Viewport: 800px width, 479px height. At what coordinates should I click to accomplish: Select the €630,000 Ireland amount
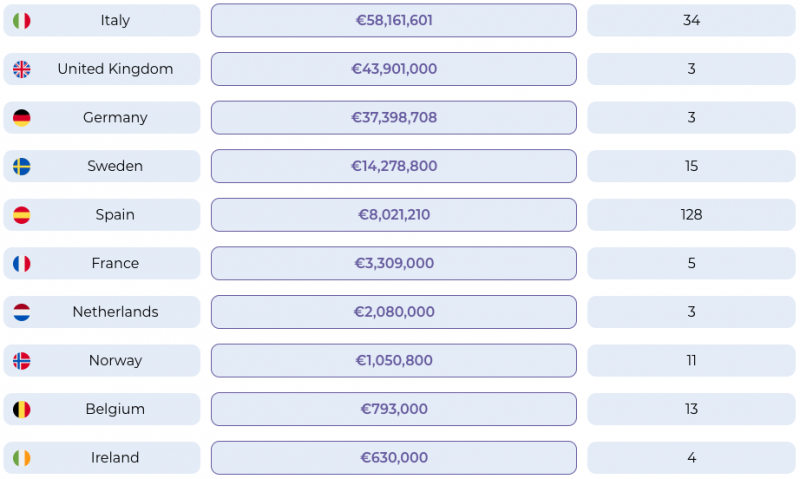coord(393,458)
